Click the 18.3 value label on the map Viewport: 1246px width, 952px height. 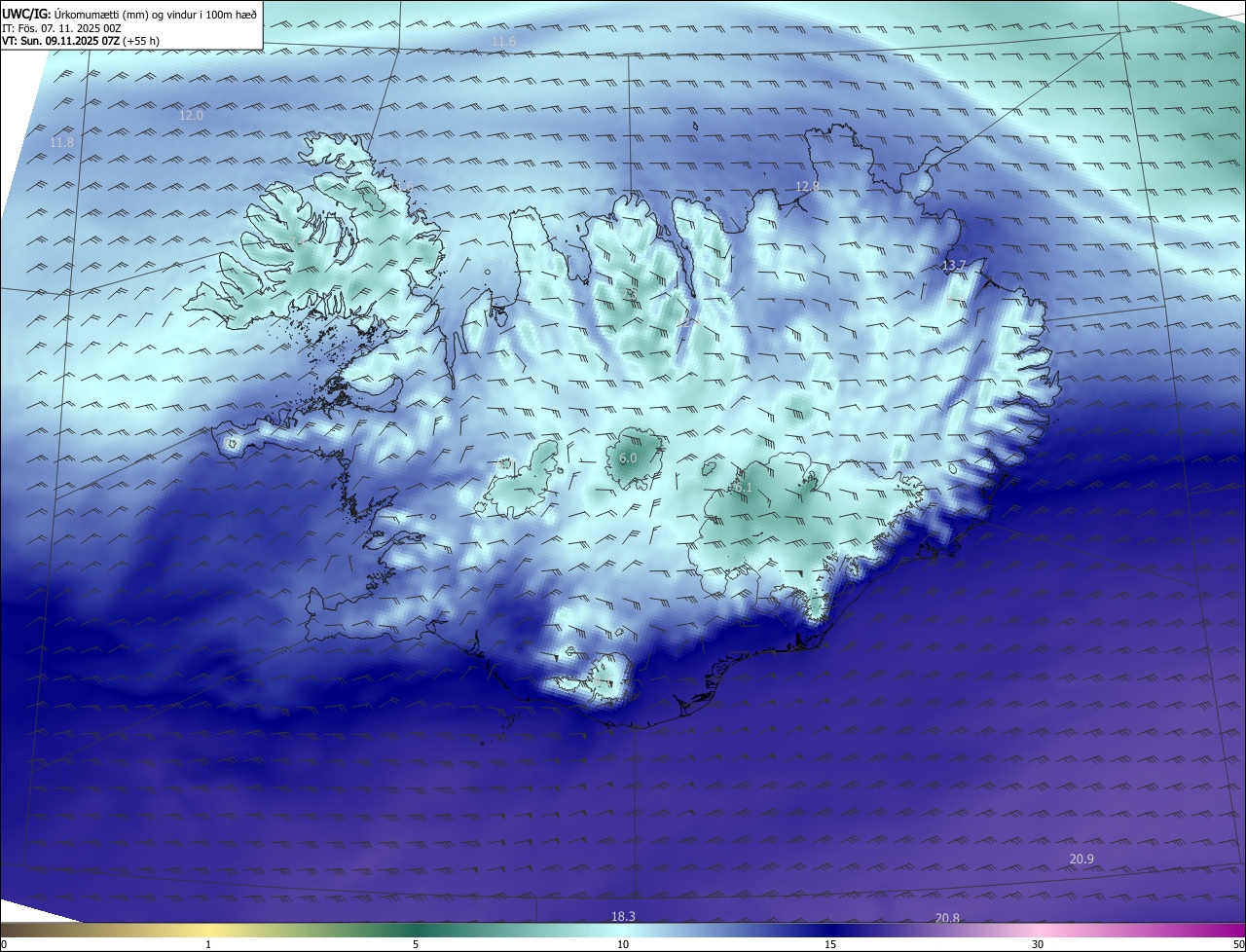(x=623, y=916)
